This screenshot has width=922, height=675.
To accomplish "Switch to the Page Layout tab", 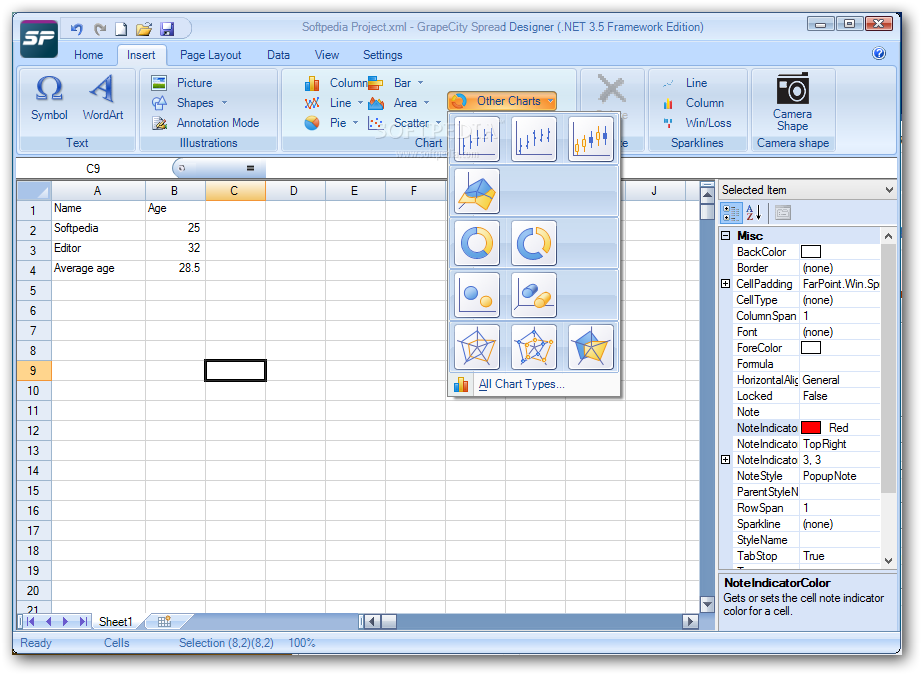I will (211, 55).
